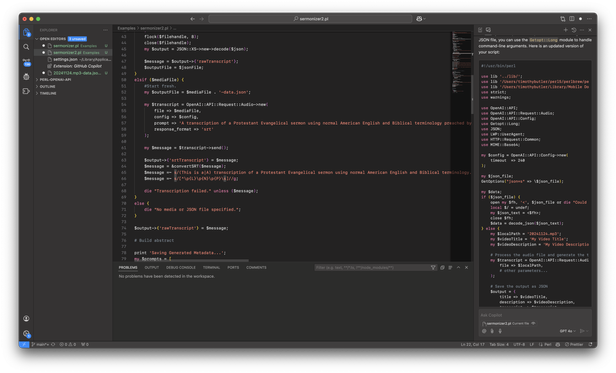Open Copilot status icon in status bar
616x373 pixels.
pos(557,344)
